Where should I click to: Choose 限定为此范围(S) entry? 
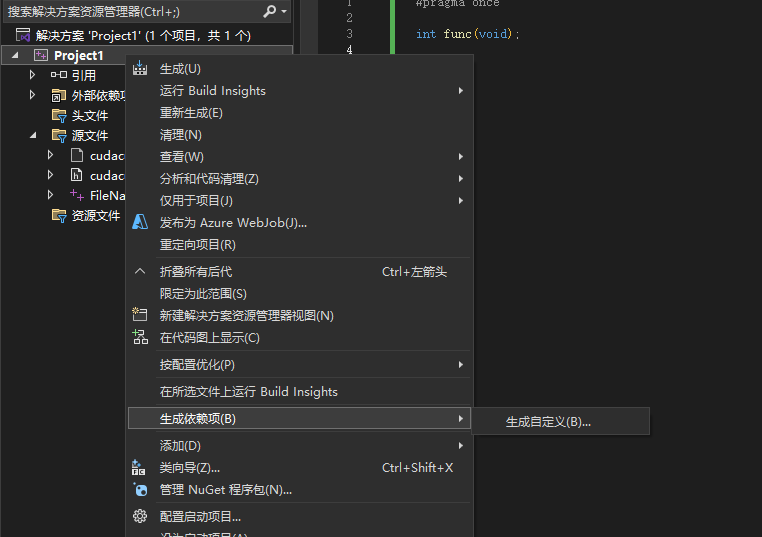pos(299,294)
